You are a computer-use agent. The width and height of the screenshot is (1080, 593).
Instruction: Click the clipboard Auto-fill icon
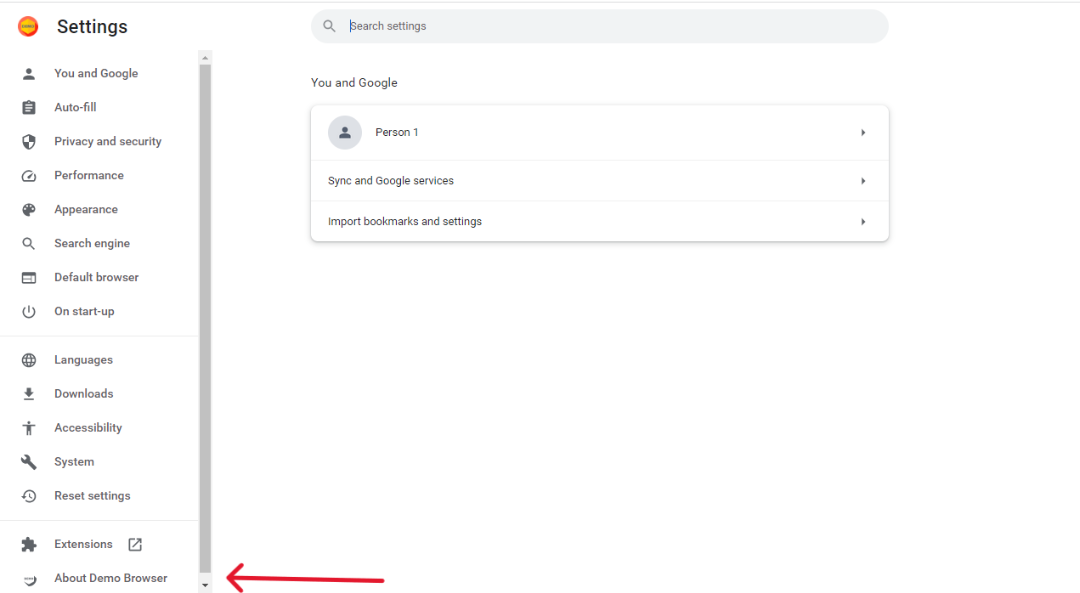coord(29,107)
